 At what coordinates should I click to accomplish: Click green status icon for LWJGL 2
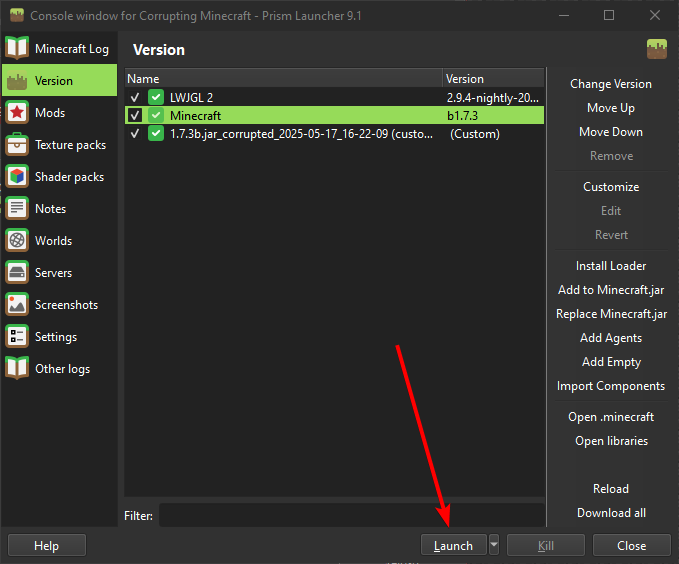point(156,97)
